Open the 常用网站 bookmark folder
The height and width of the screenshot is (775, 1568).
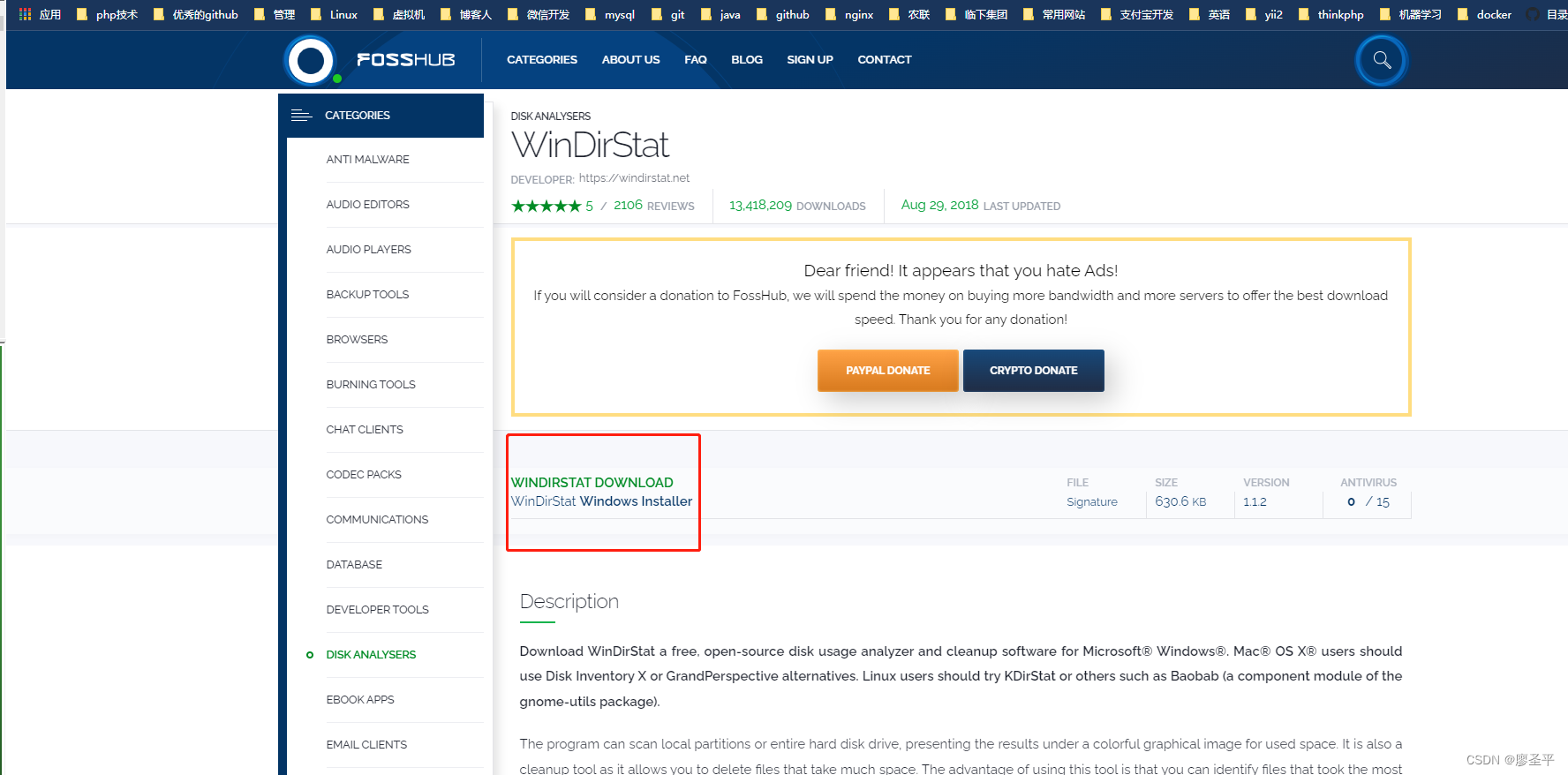click(x=1054, y=14)
